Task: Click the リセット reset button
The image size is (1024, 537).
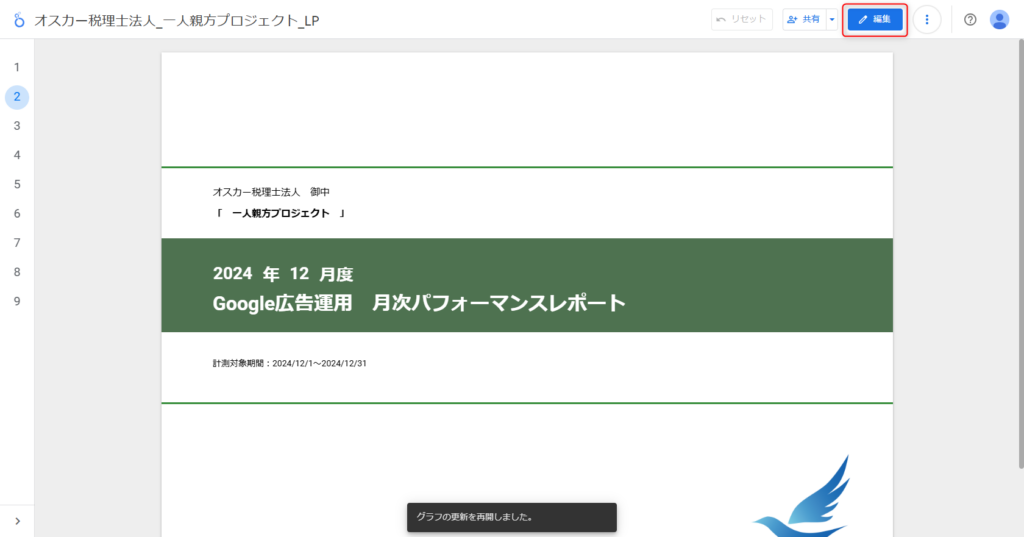Action: tap(741, 20)
